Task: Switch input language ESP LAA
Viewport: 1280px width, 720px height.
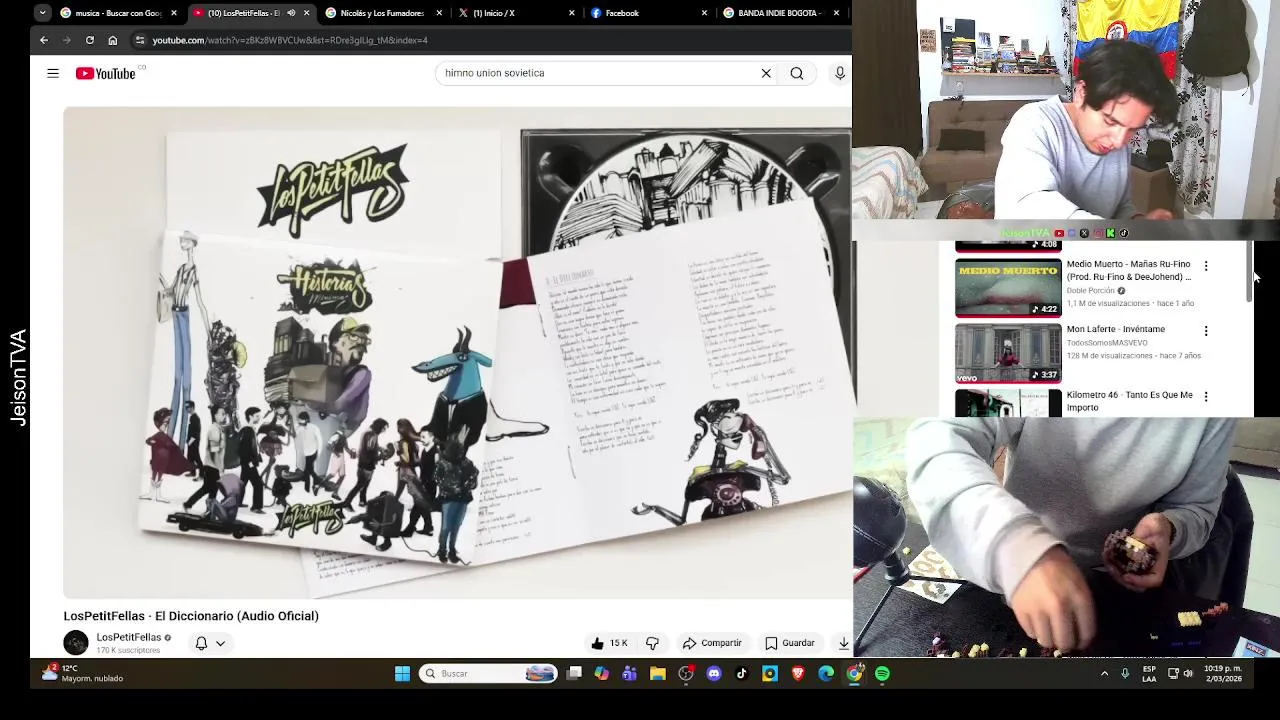Action: click(x=1150, y=673)
